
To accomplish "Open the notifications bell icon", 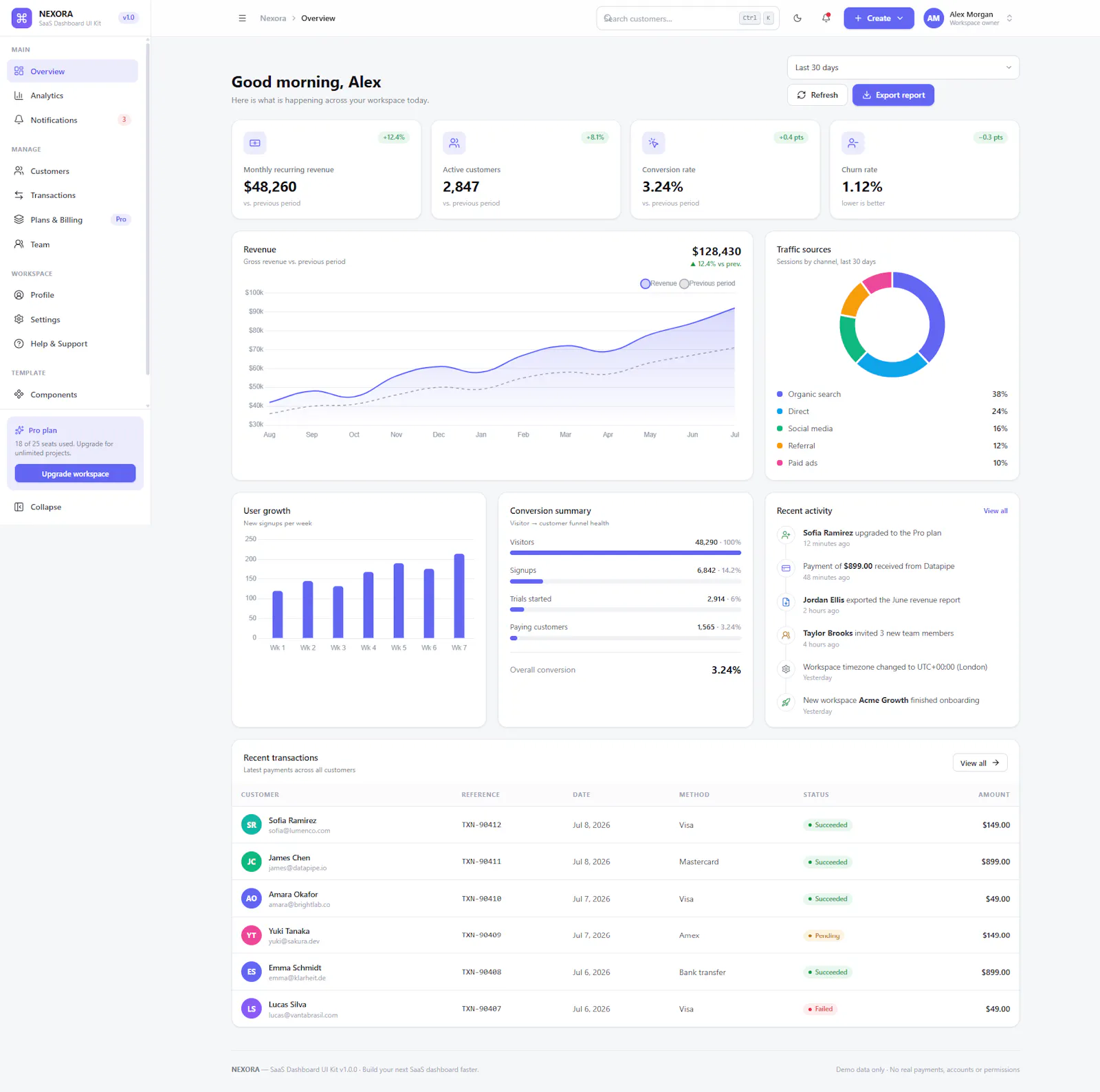I will [826, 19].
